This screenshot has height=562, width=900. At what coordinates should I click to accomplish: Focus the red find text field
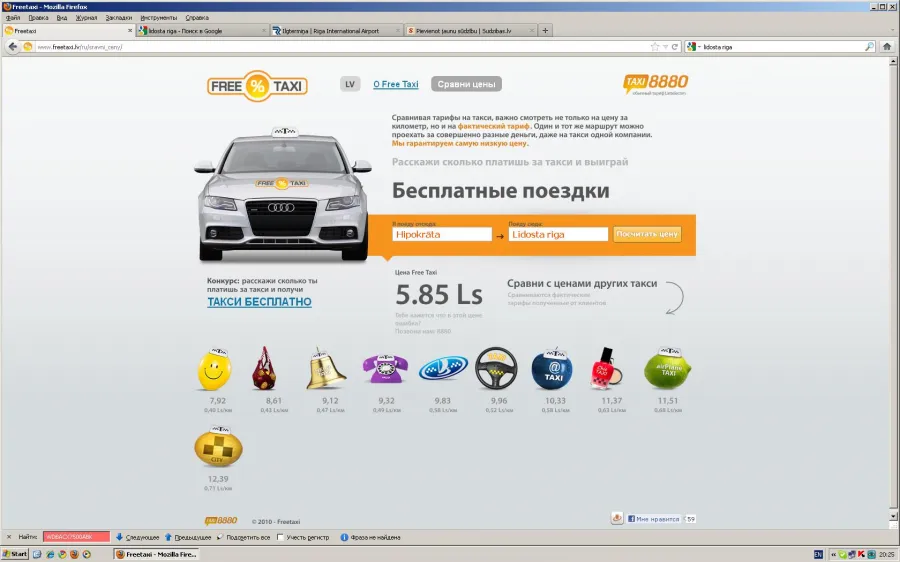coord(76,537)
